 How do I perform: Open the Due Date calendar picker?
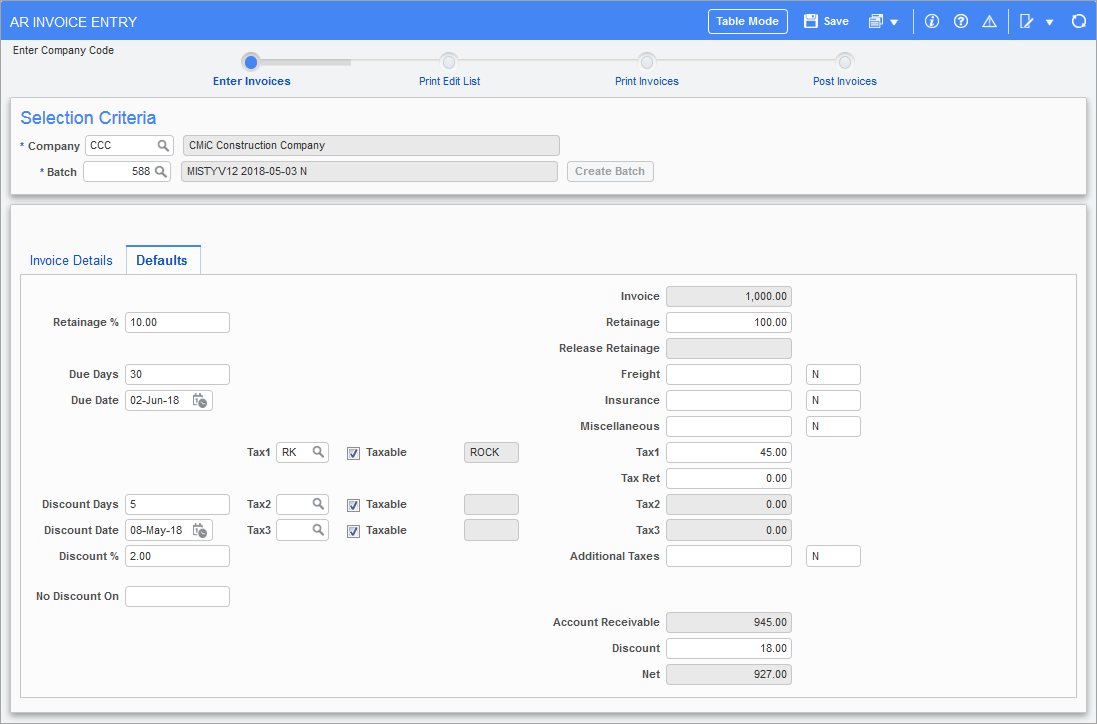[x=200, y=401]
